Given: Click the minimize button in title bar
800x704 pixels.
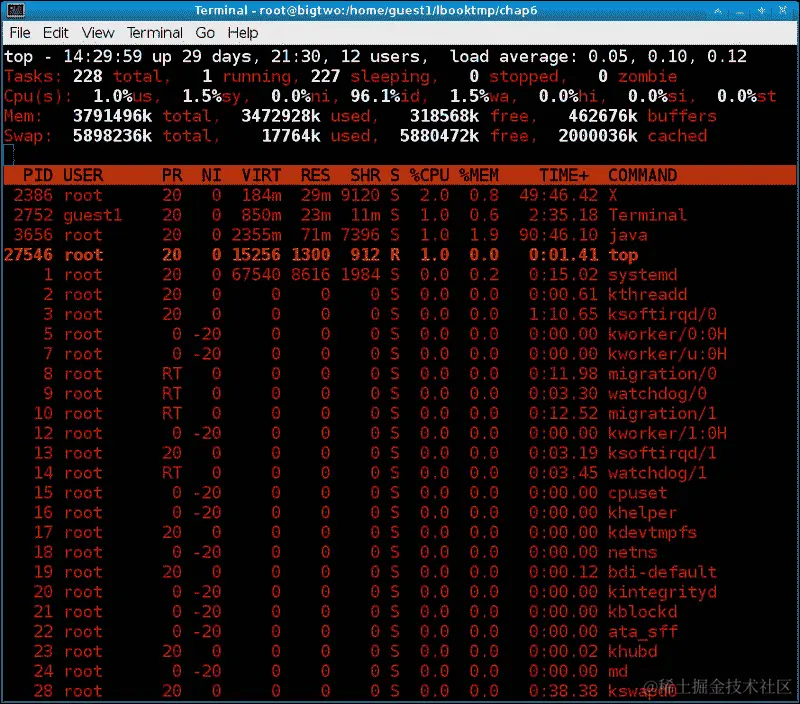Looking at the screenshot, I should point(740,10).
